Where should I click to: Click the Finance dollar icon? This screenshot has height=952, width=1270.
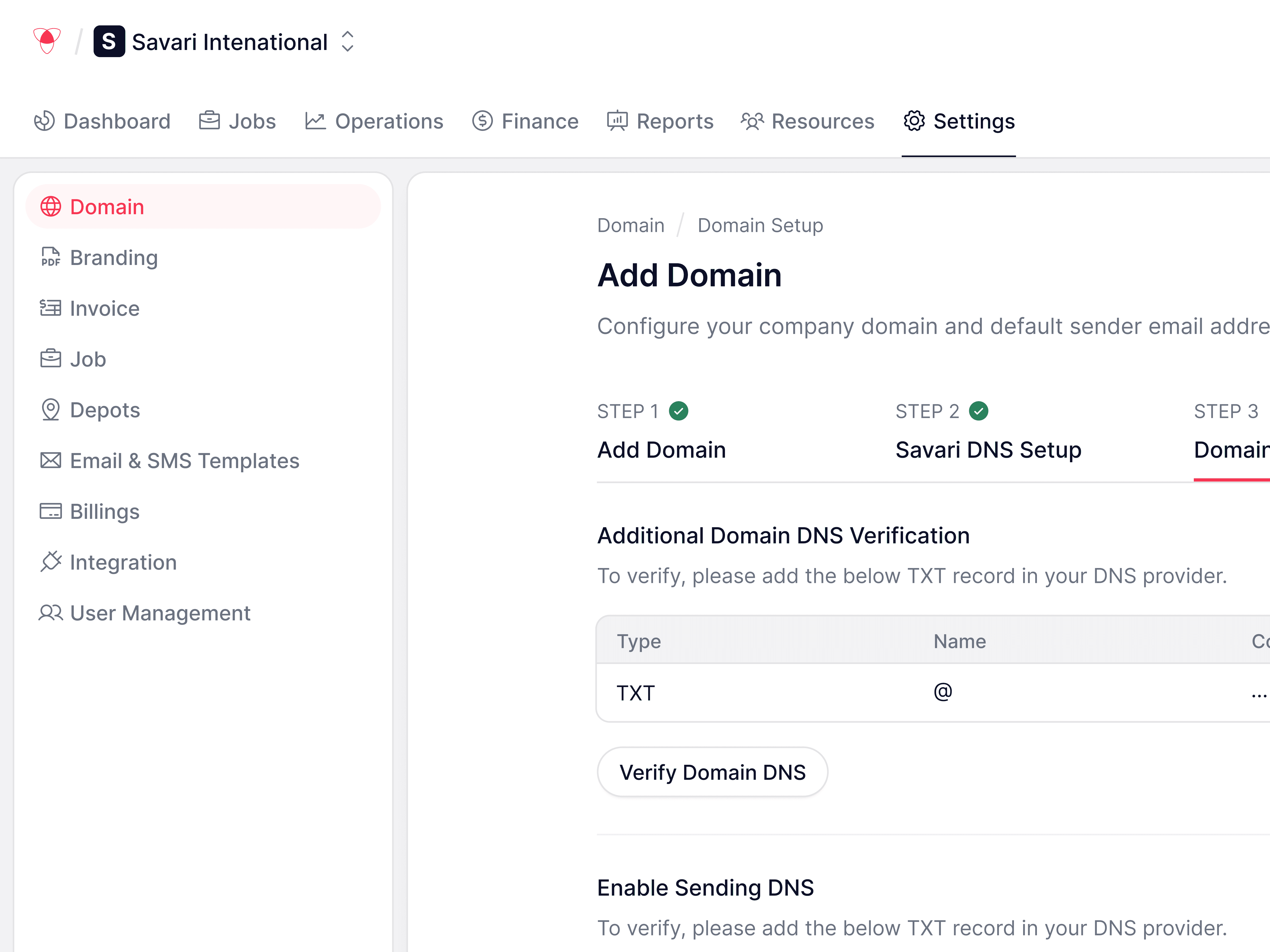point(482,121)
